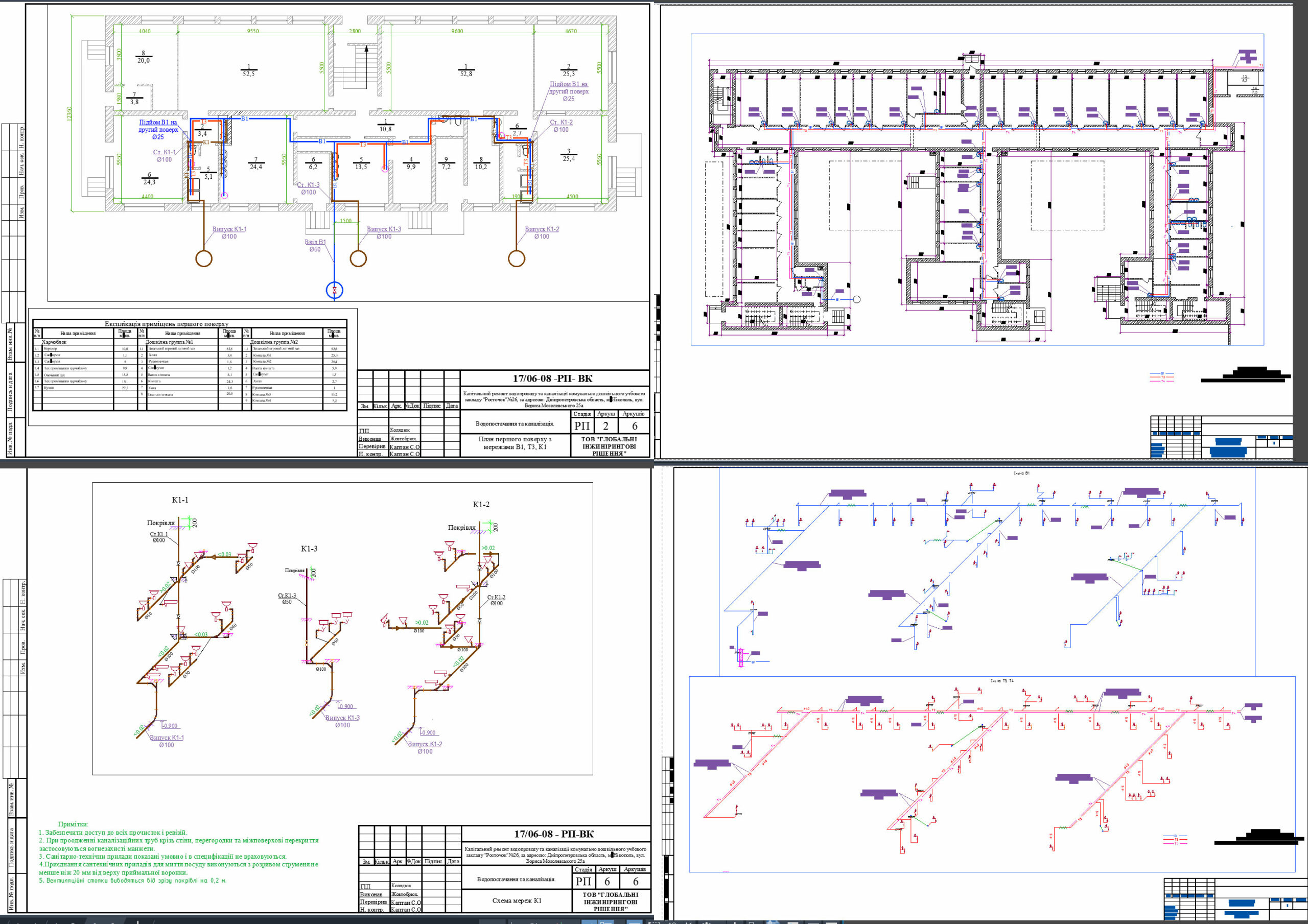Click "Жовтобрюх" name in the plan sheet stamp

(403, 439)
